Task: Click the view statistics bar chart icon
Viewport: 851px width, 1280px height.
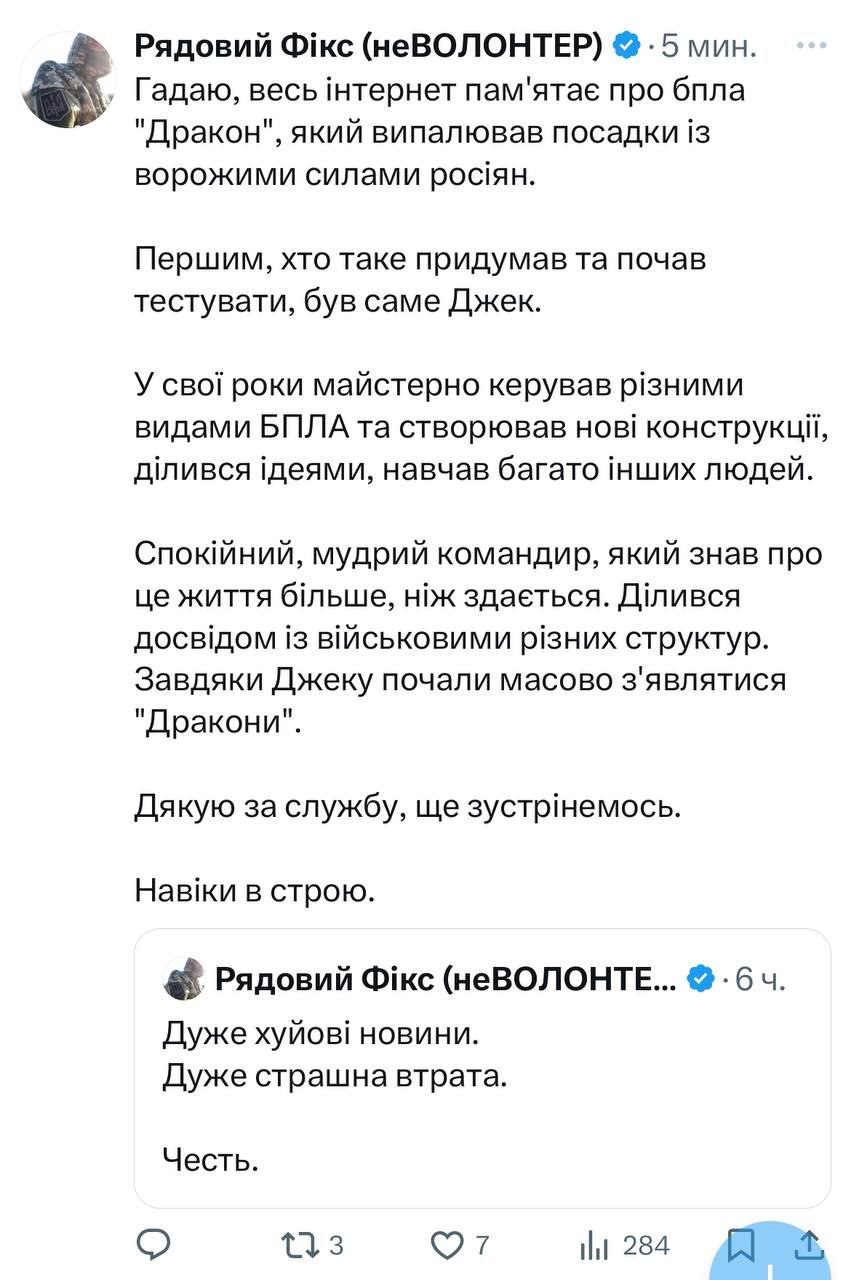Action: click(594, 1246)
